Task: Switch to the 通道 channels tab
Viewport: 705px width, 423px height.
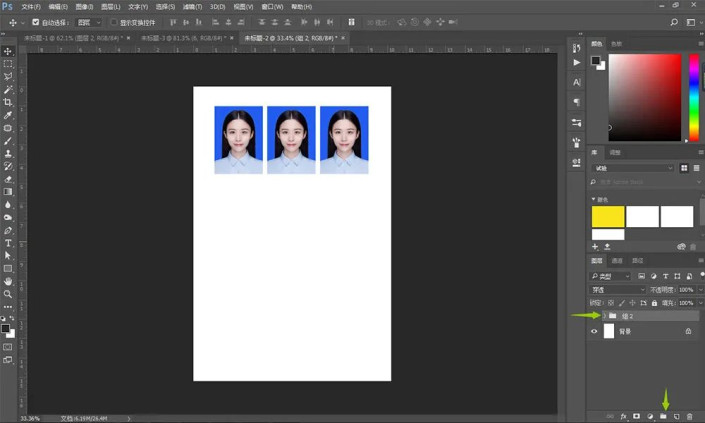Action: point(617,261)
